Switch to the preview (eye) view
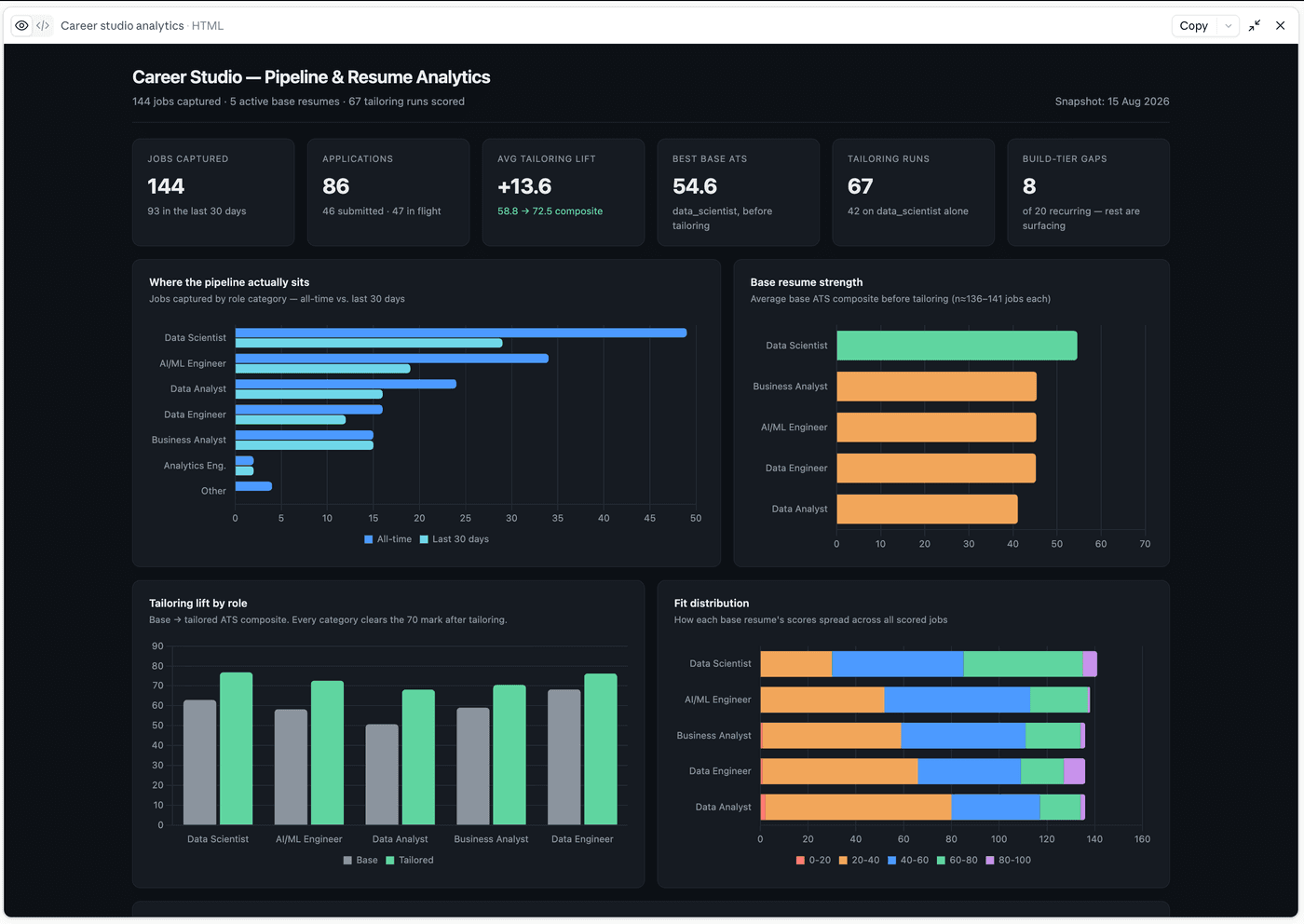Viewport: 1304px width, 924px height. tap(21, 26)
